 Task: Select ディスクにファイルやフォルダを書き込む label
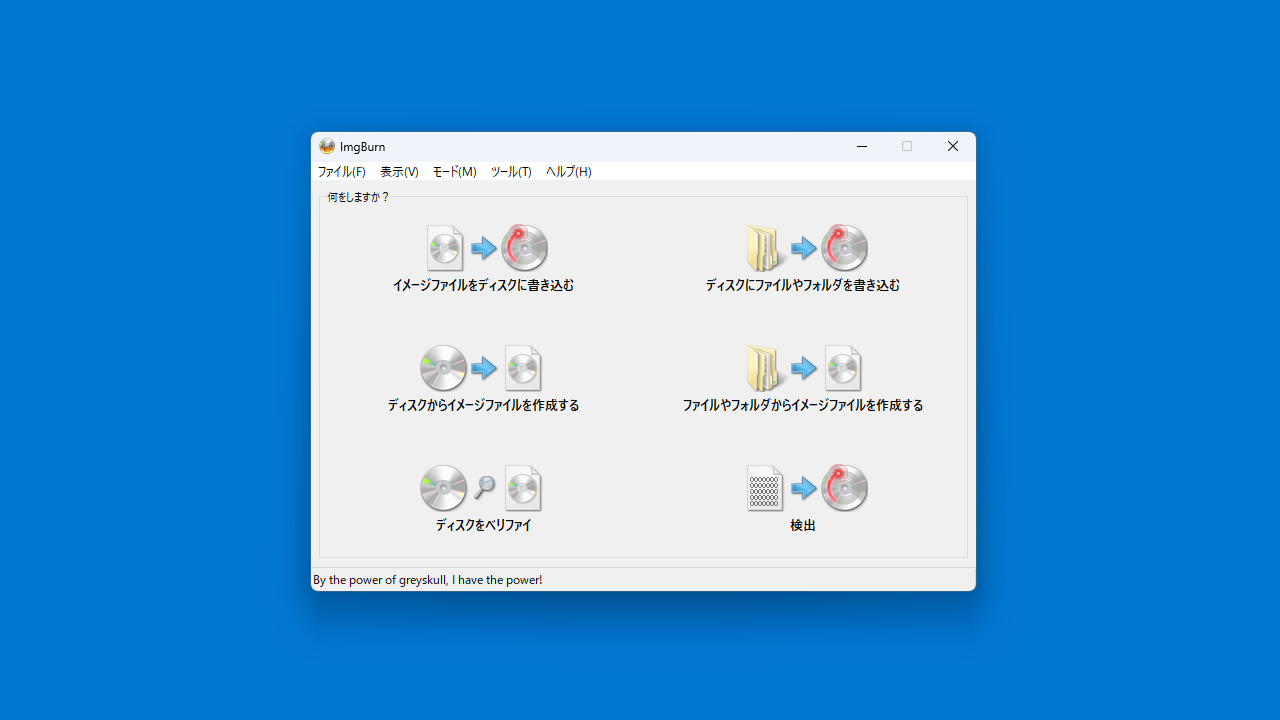click(803, 285)
